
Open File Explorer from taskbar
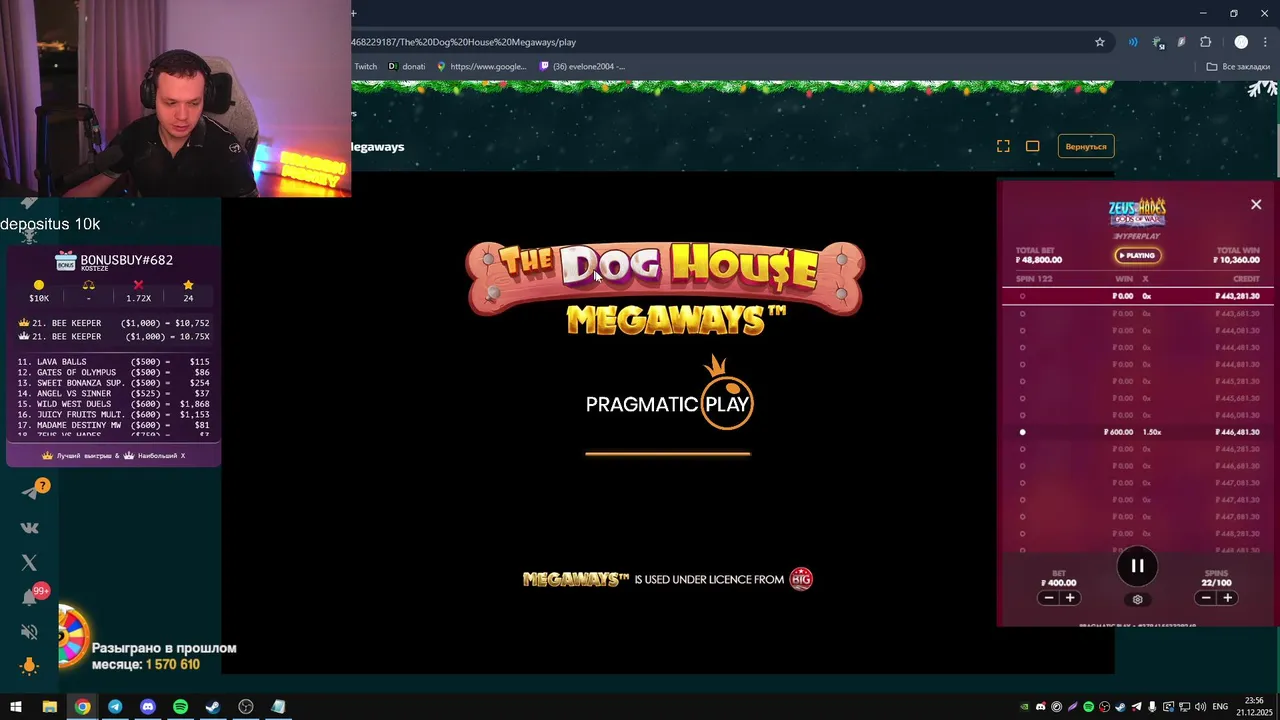pyautogui.click(x=49, y=707)
